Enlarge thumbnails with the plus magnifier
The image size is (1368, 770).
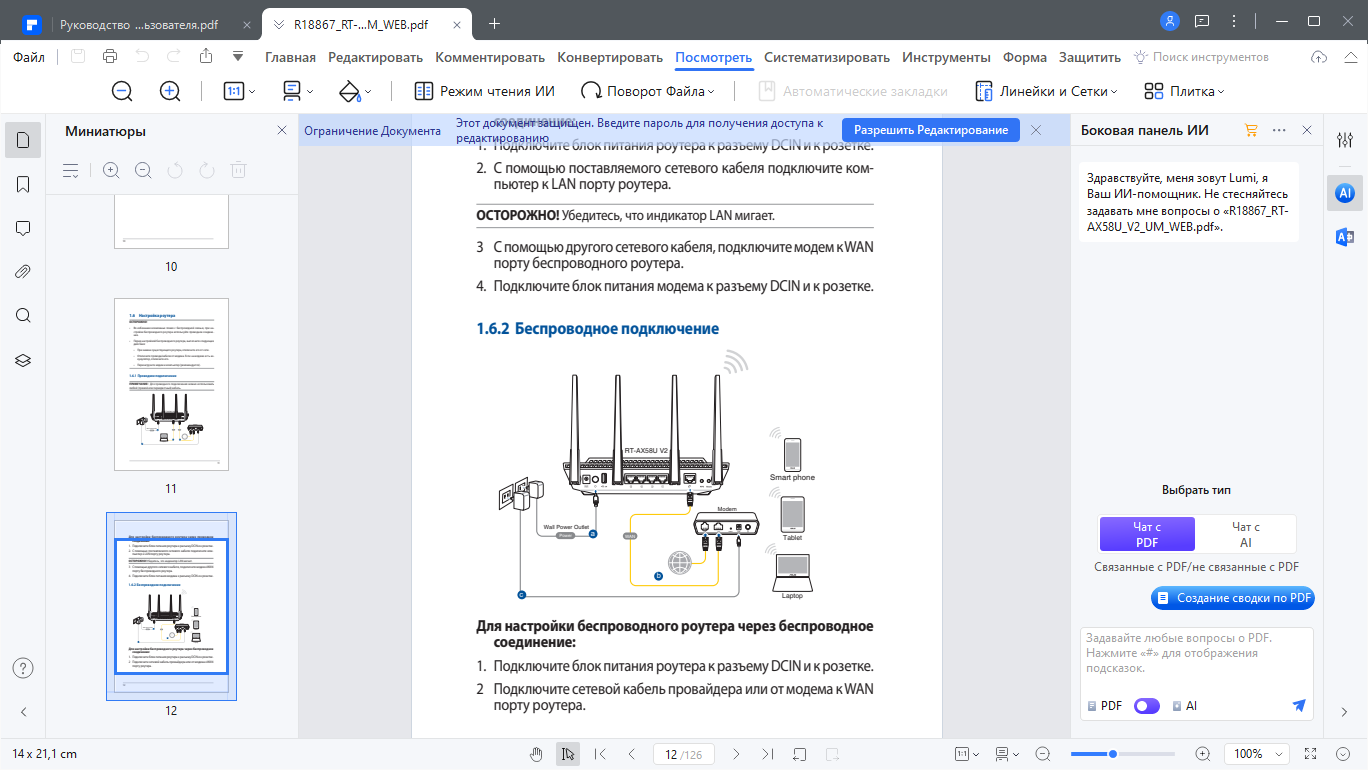111,170
